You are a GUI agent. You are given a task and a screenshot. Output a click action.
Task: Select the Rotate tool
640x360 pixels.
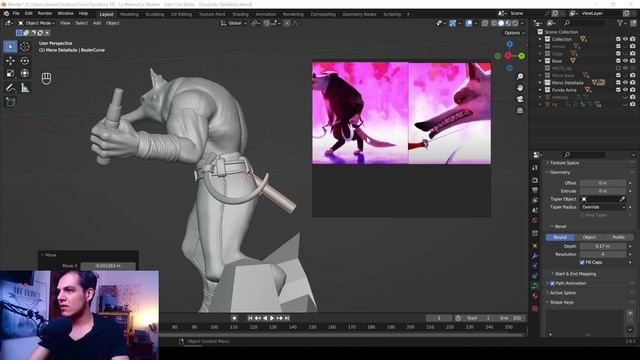click(24, 61)
